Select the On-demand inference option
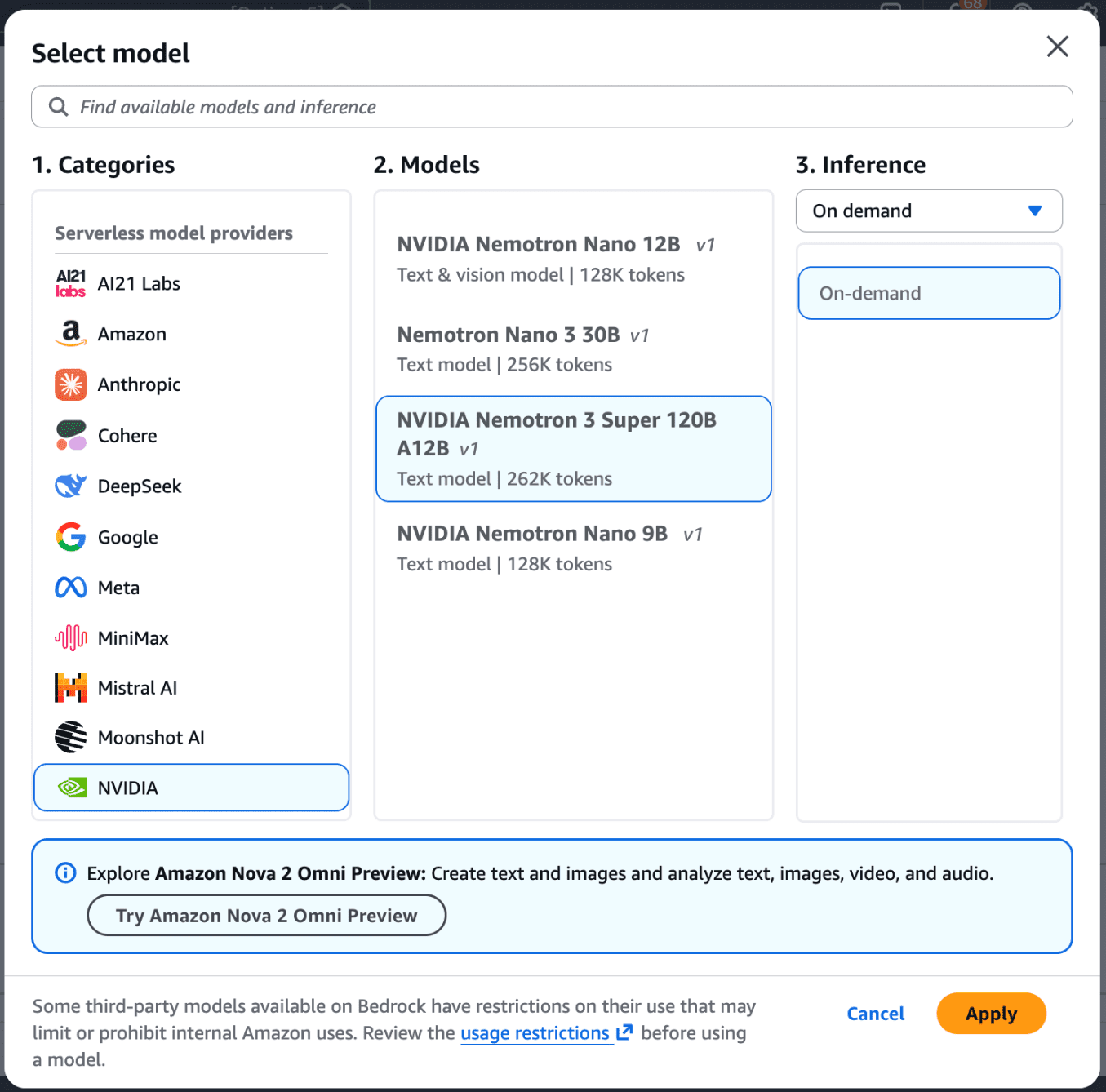Viewport: 1106px width, 1092px height. point(929,293)
